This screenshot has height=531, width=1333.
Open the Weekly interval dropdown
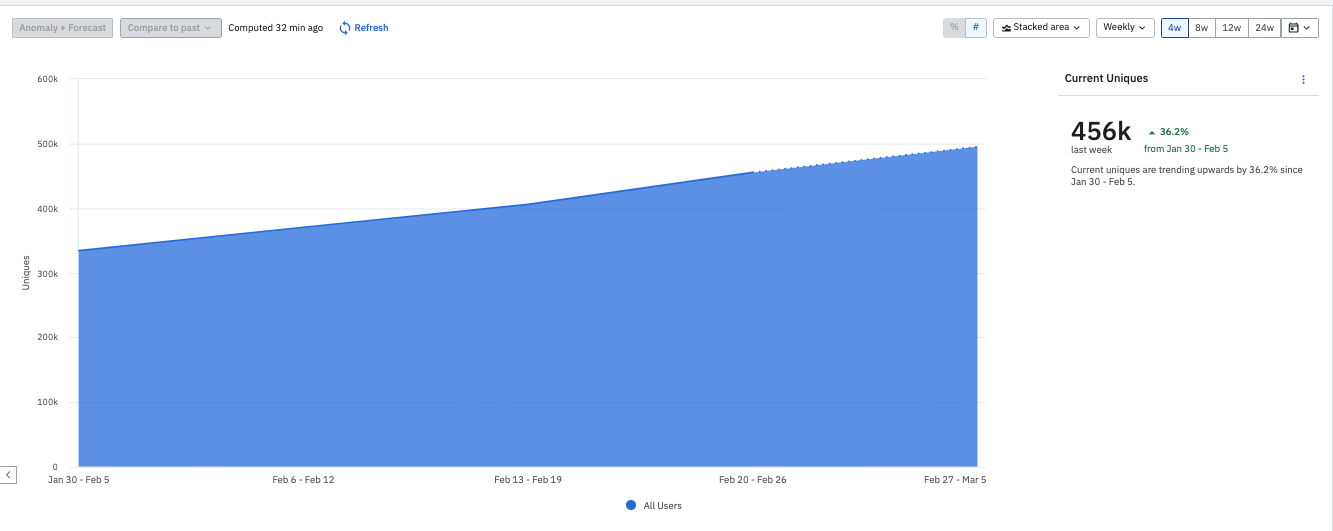[1125, 28]
